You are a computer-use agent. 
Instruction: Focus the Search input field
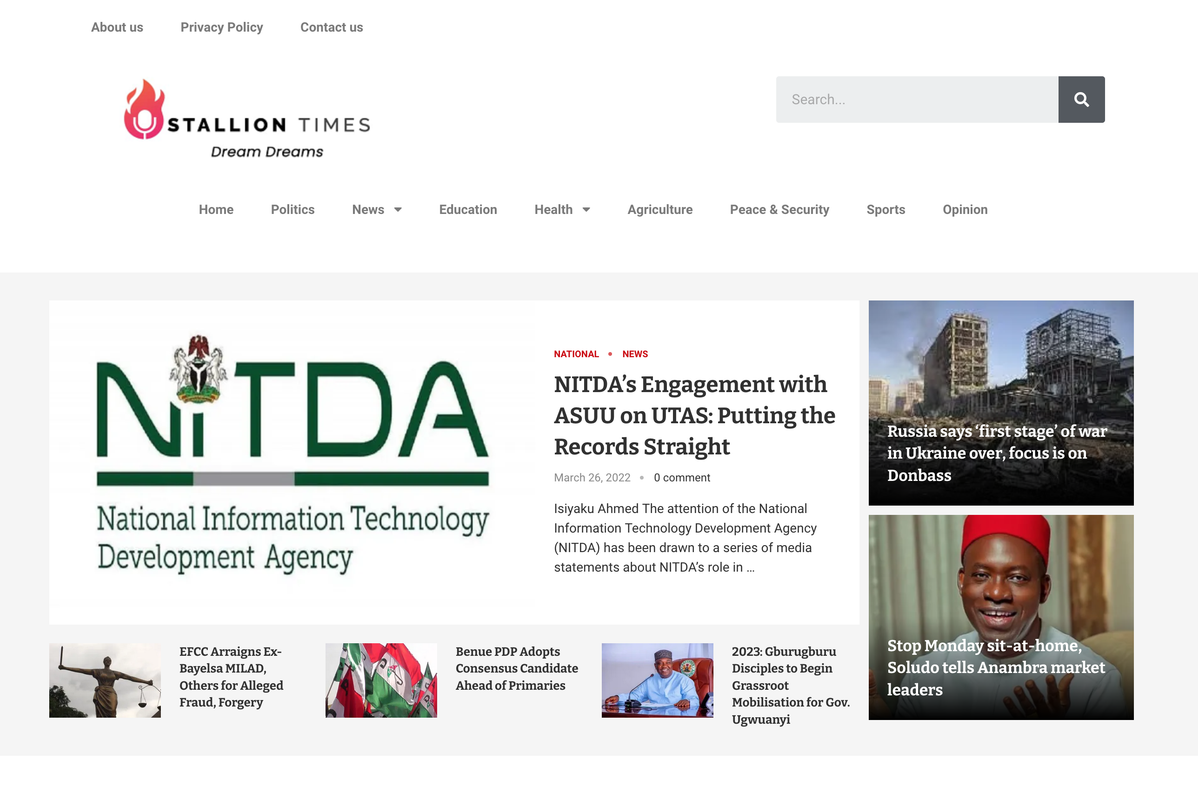(x=917, y=99)
